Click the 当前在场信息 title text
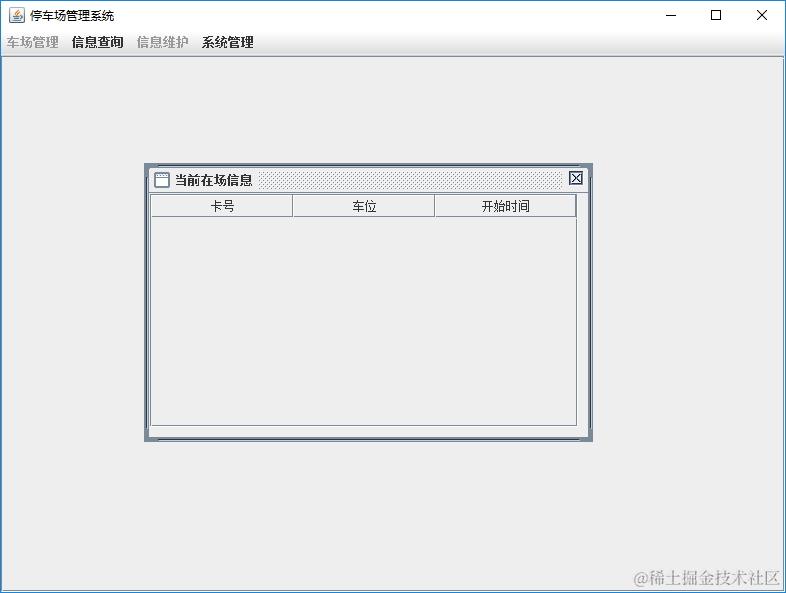 click(x=213, y=180)
